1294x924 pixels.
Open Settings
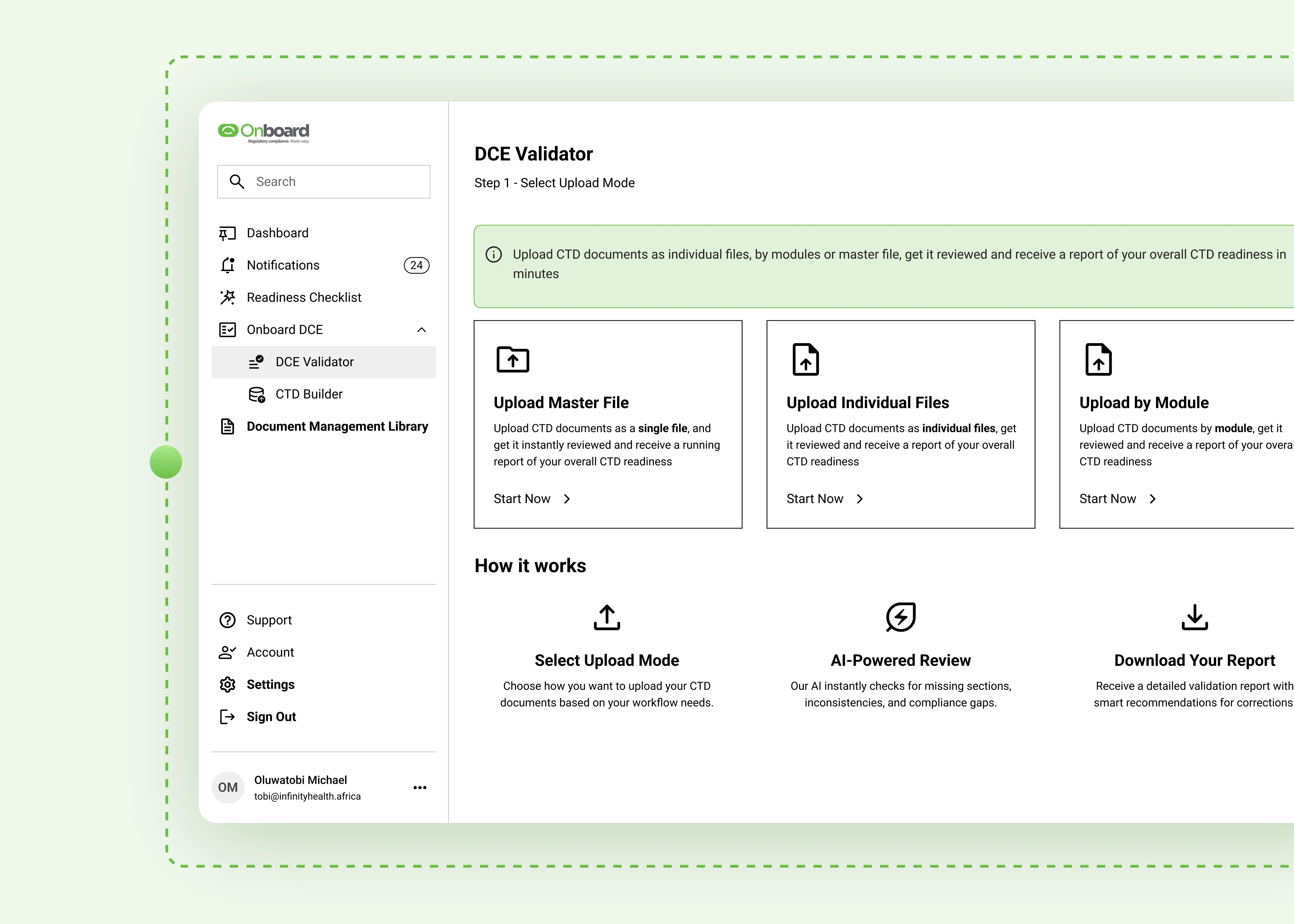tap(271, 684)
